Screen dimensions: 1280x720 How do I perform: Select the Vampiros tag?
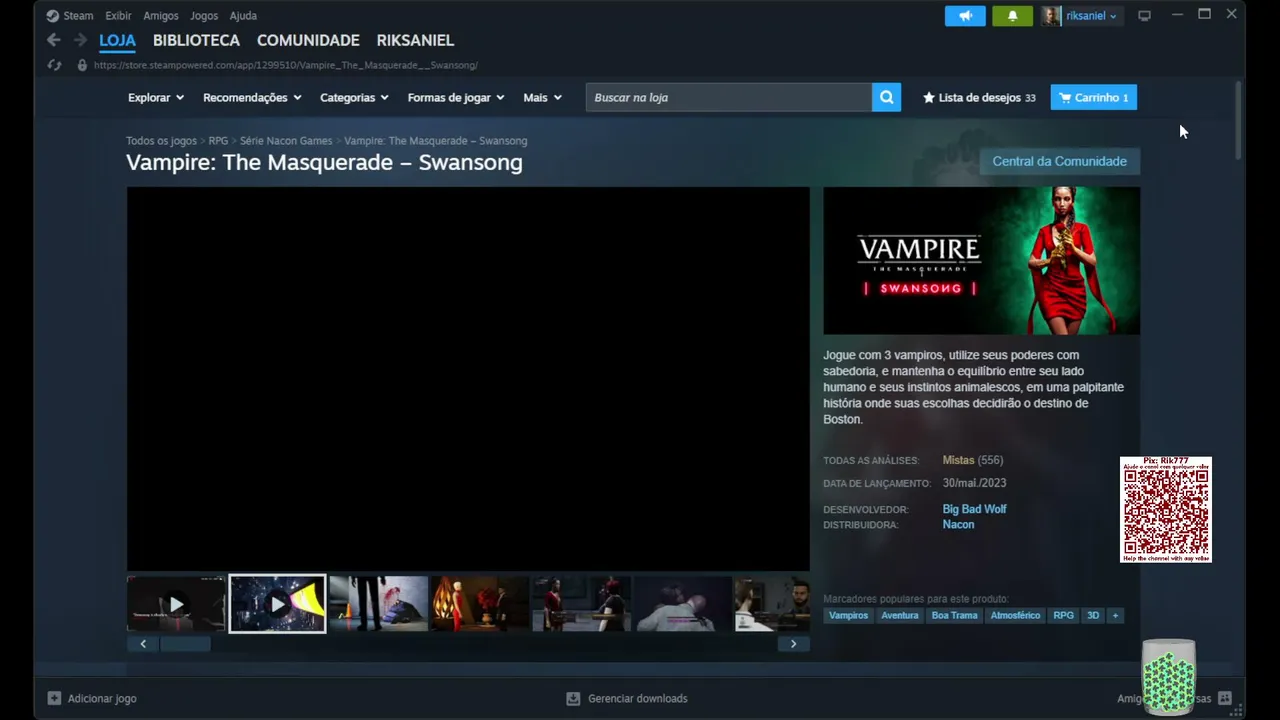(848, 615)
